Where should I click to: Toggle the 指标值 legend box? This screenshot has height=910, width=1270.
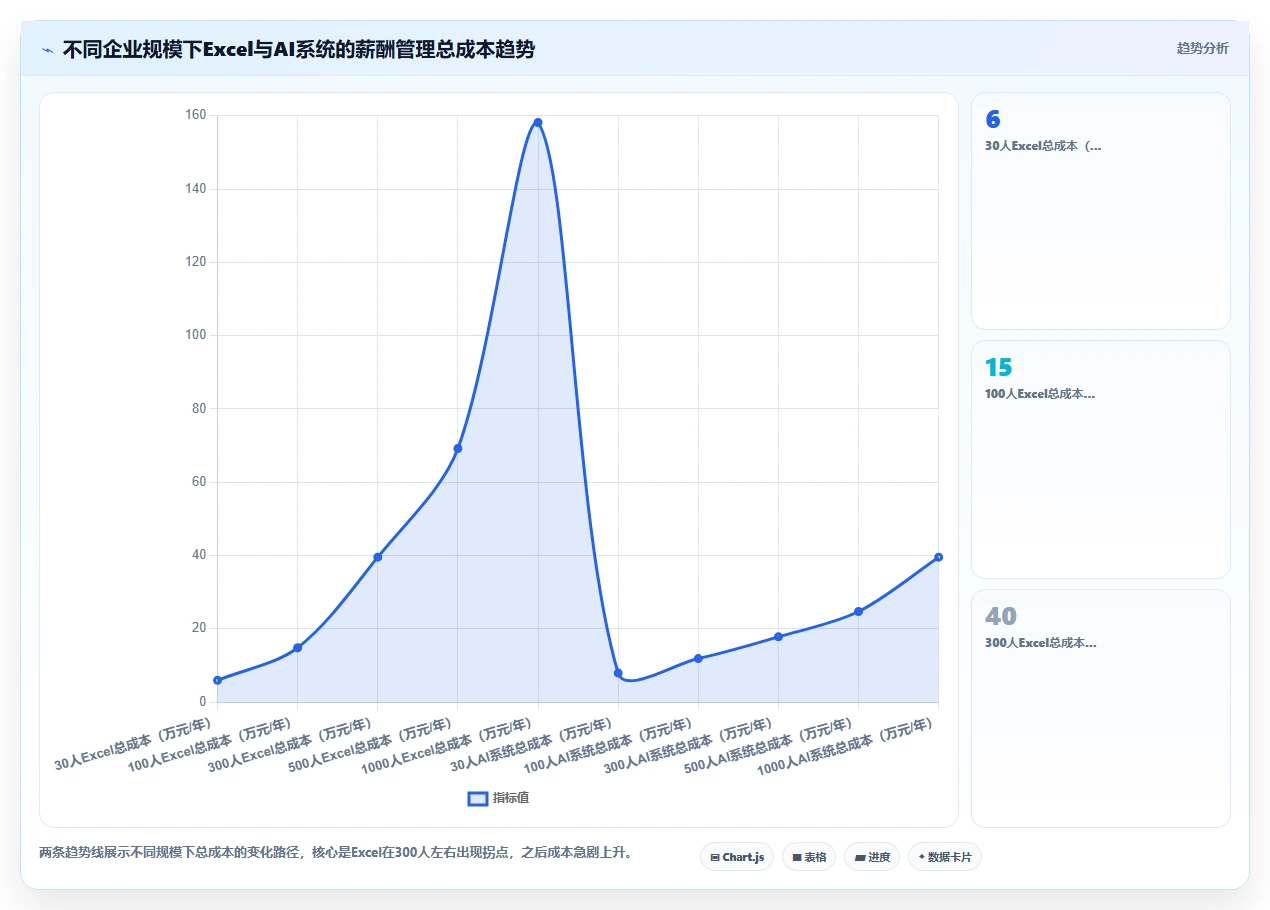click(478, 798)
